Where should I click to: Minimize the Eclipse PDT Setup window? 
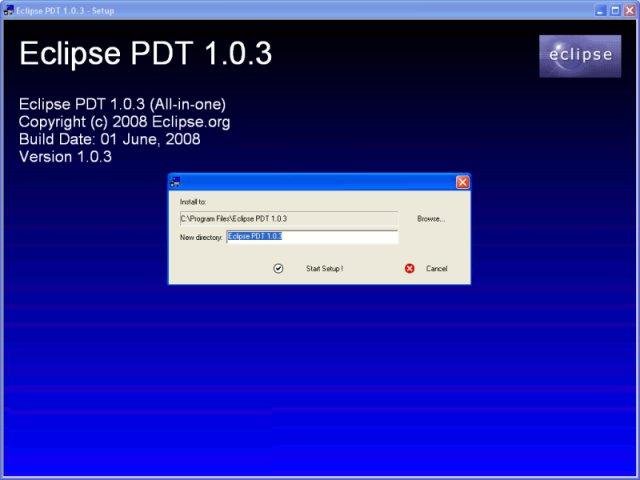[600, 10]
